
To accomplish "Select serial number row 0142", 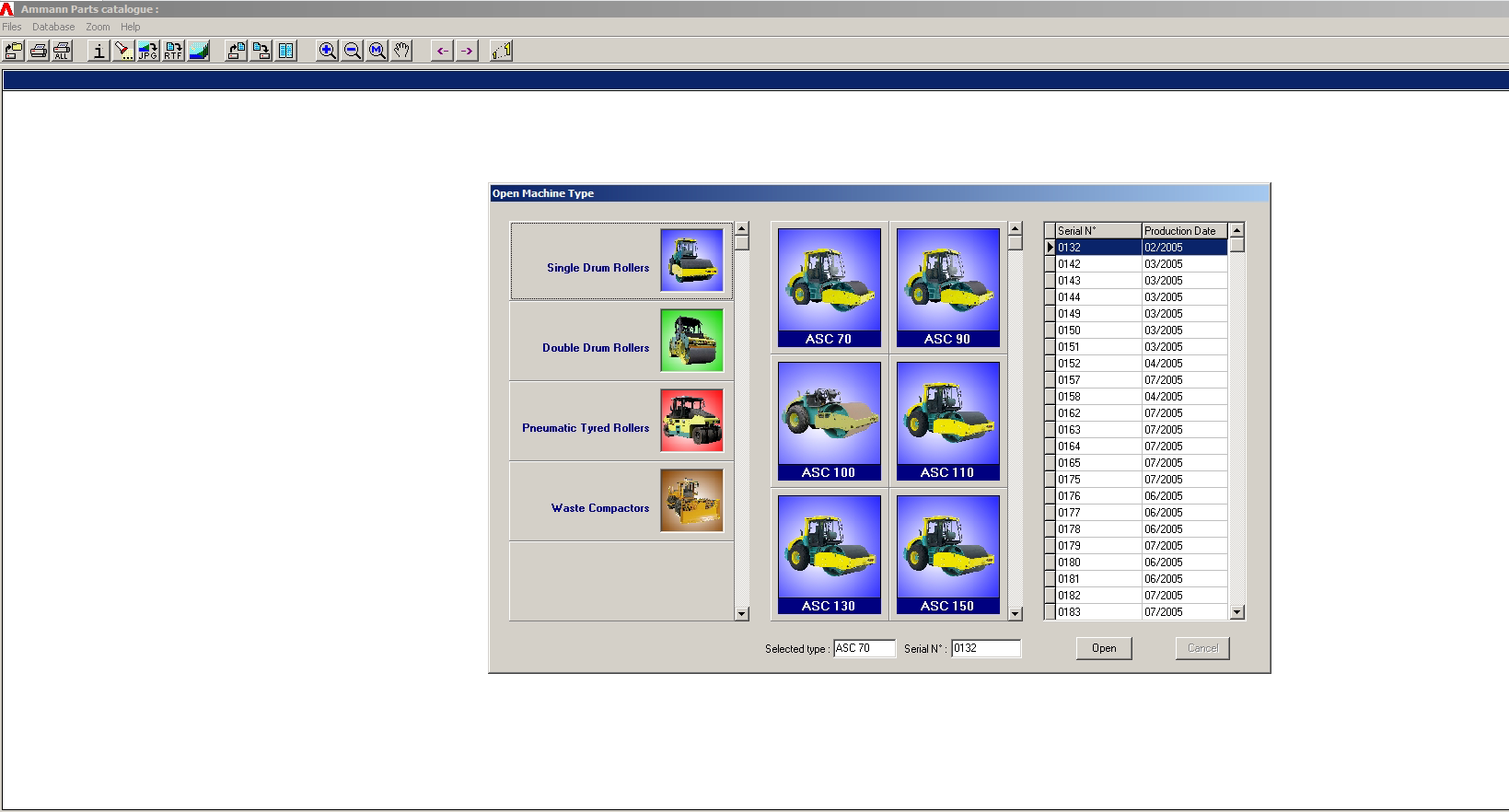I will click(1142, 264).
